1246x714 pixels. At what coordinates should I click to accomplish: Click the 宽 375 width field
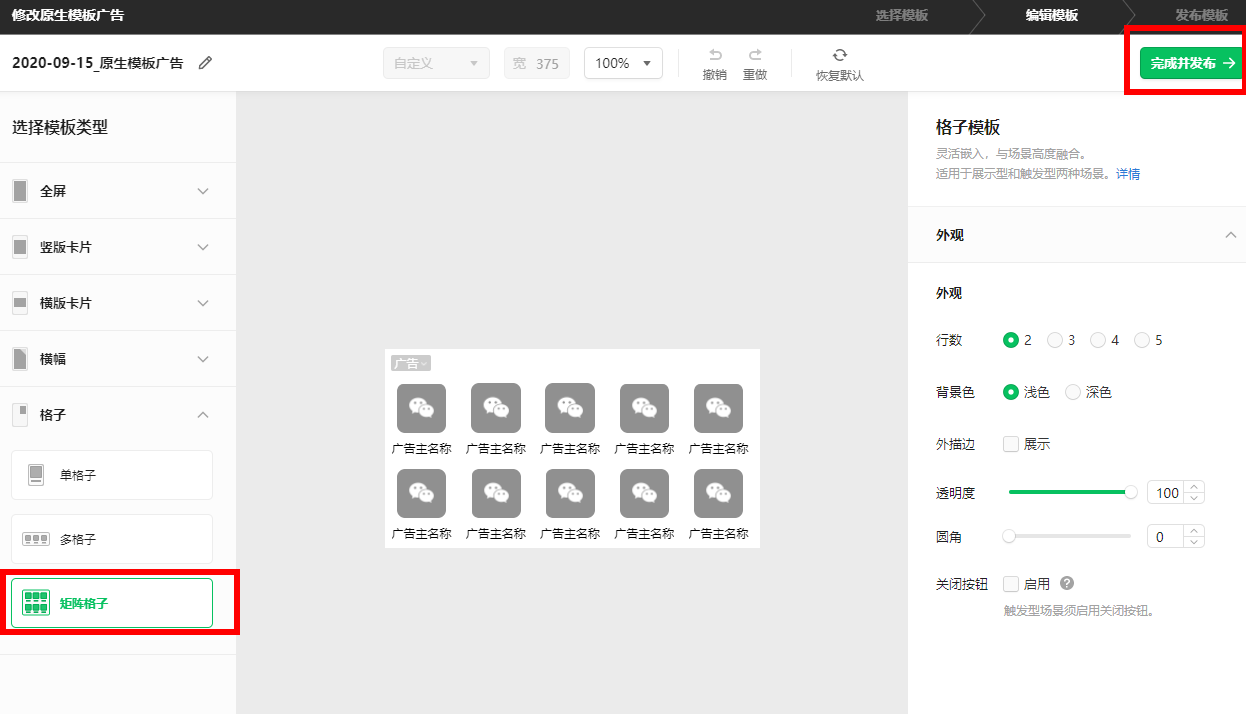click(537, 63)
